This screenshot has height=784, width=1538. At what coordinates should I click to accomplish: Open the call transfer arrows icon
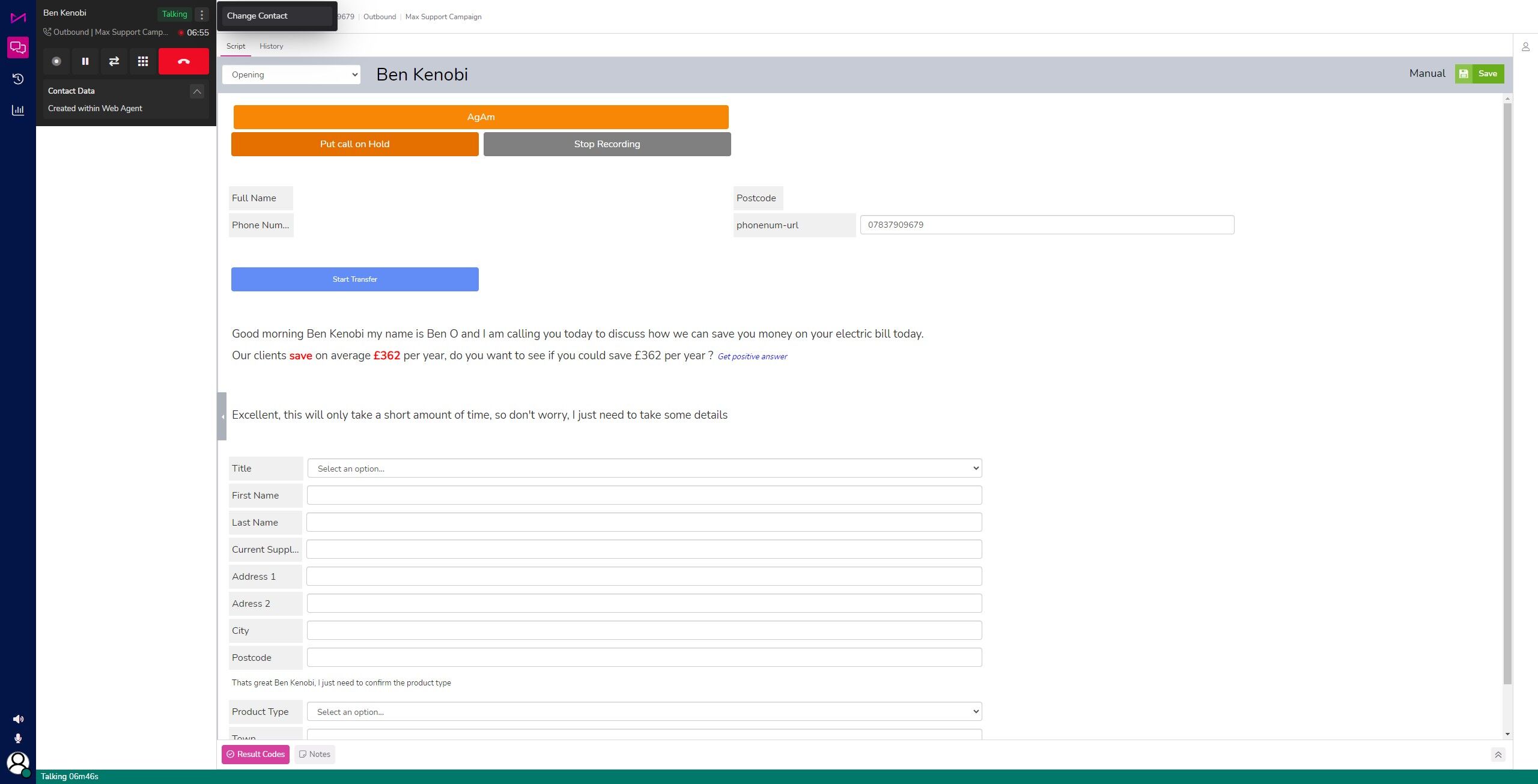[114, 61]
